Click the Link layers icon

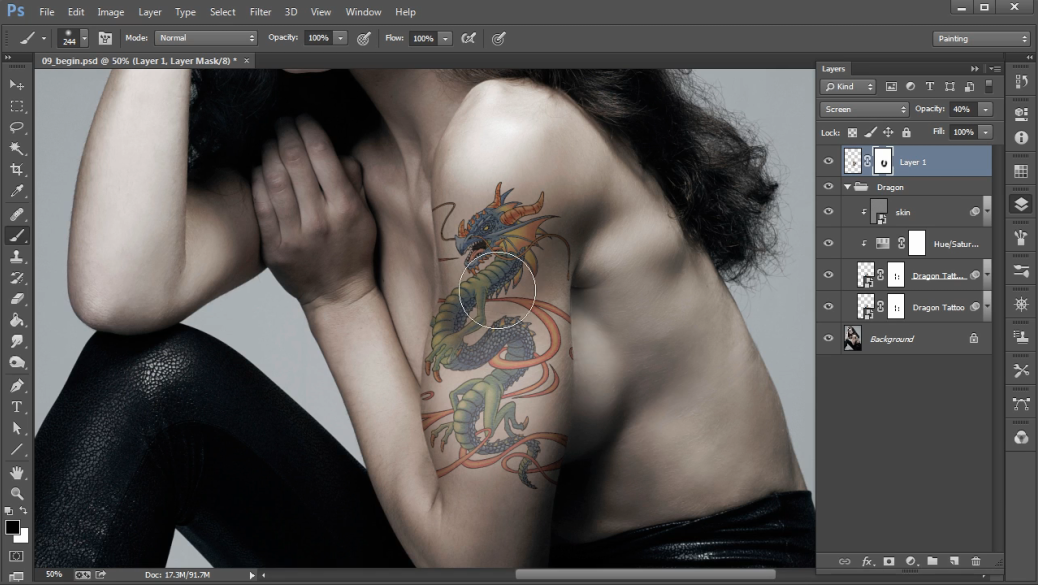[x=844, y=561]
